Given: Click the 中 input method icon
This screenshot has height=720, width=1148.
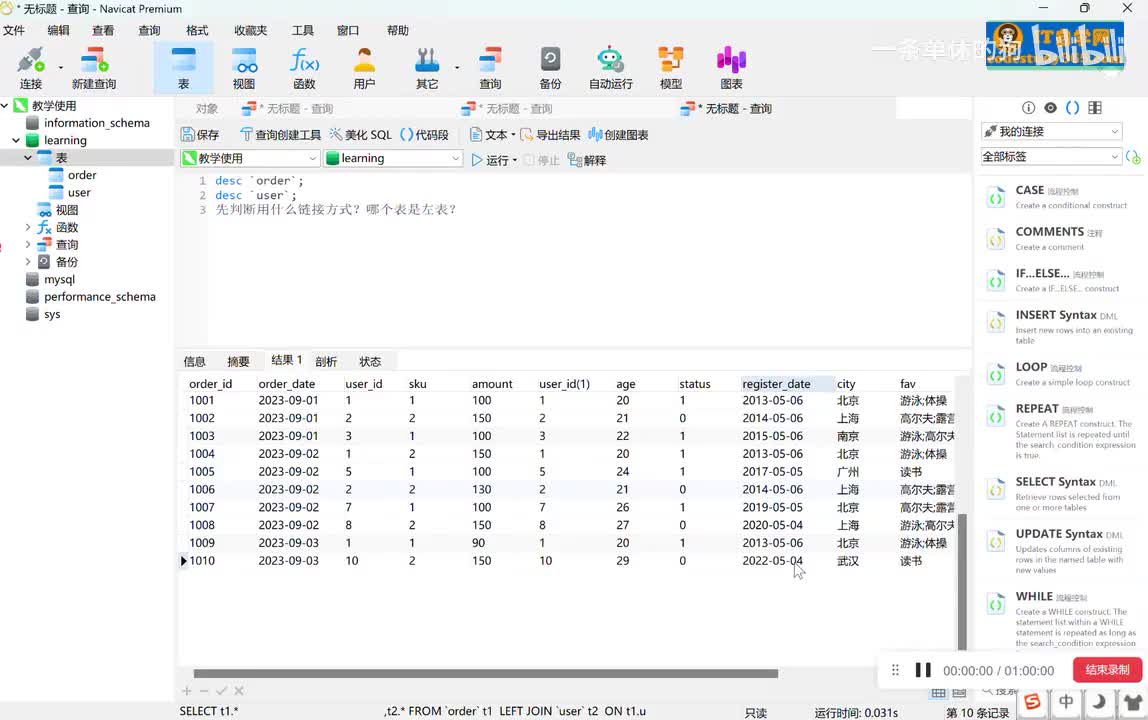Looking at the screenshot, I should pos(1066,702).
